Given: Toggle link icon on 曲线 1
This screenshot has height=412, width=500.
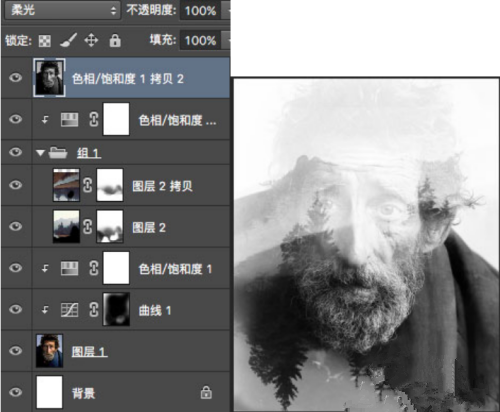Looking at the screenshot, I should point(94,310).
